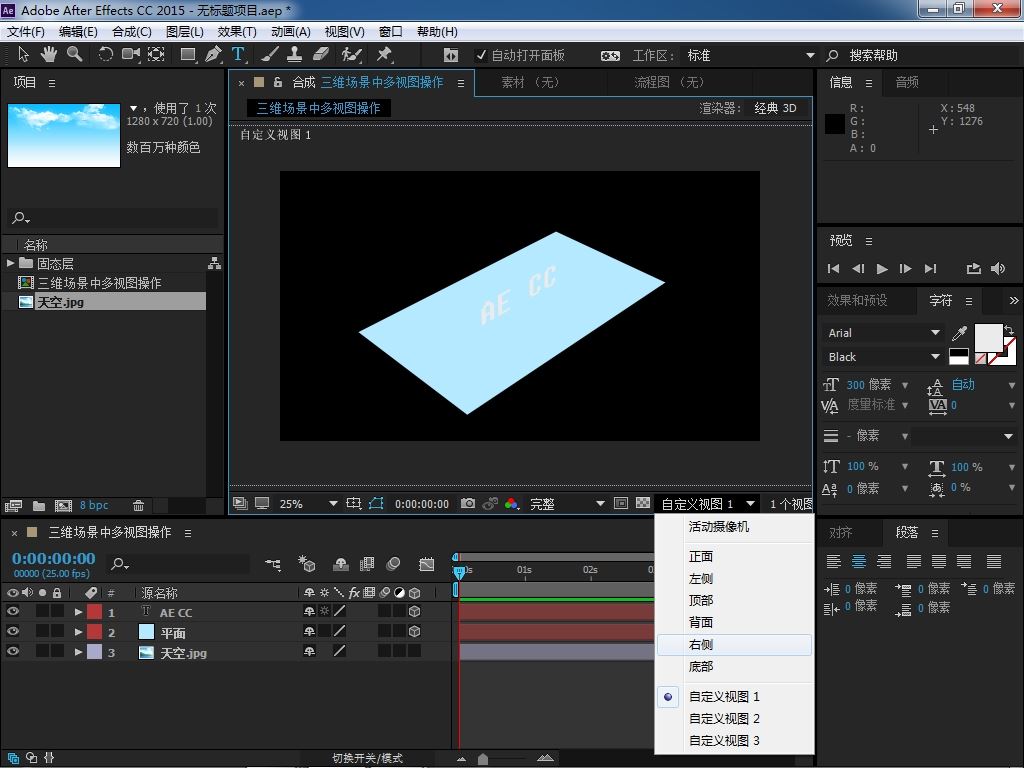Select the Pan Behind anchor tool

(156, 55)
